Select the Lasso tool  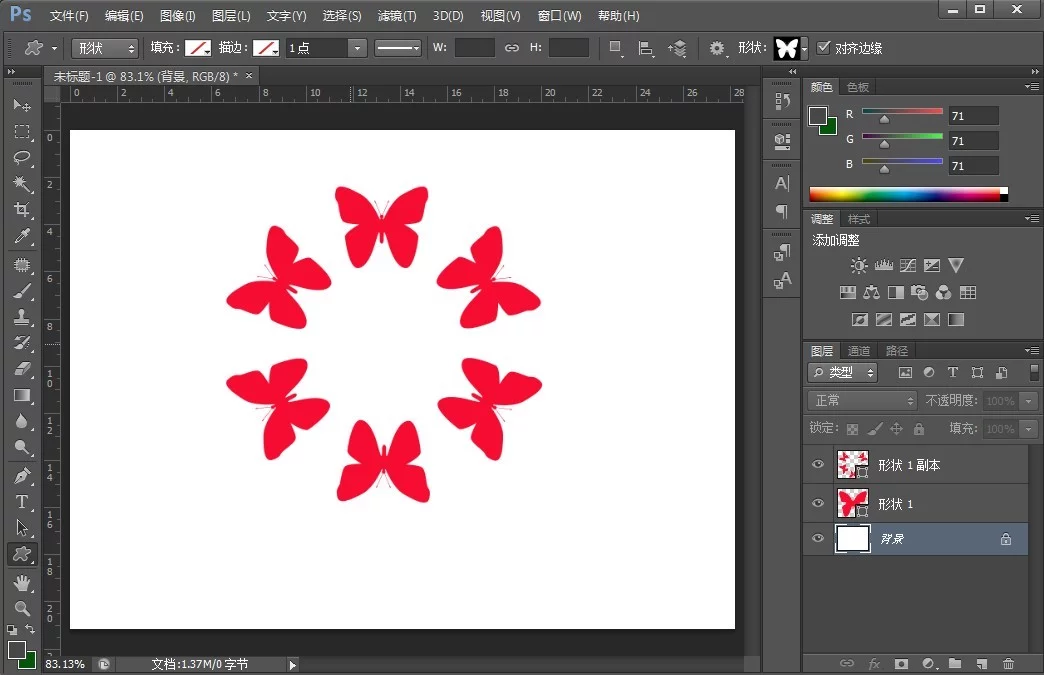[x=22, y=158]
